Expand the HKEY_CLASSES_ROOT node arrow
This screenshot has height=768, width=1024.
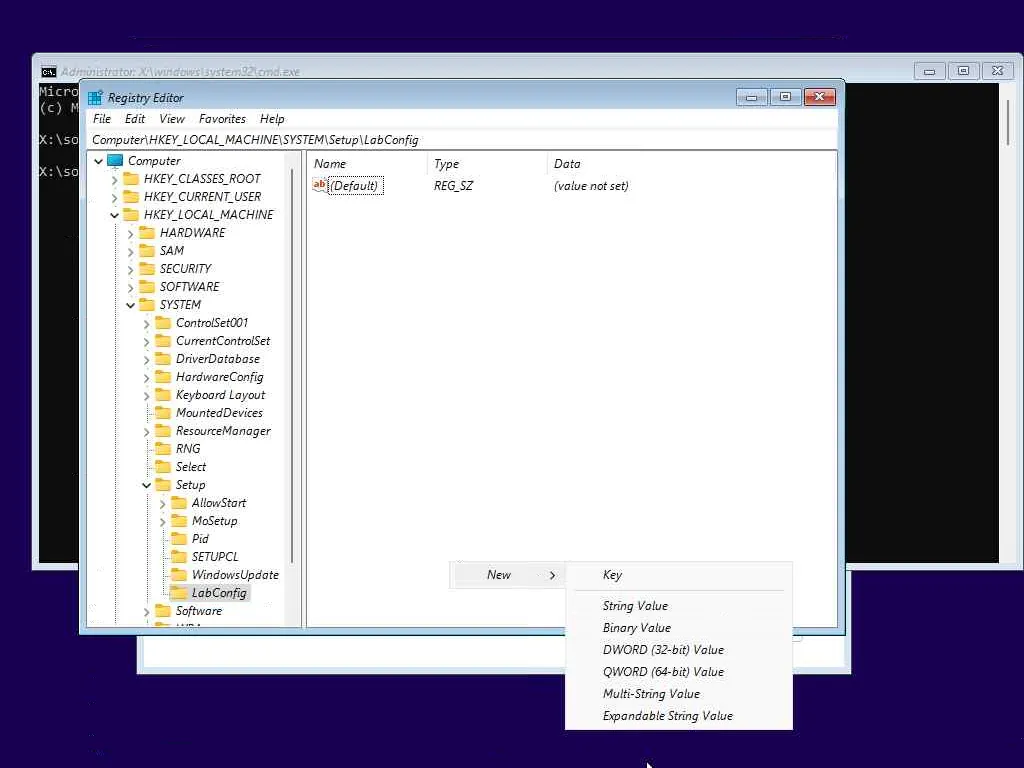coord(115,180)
